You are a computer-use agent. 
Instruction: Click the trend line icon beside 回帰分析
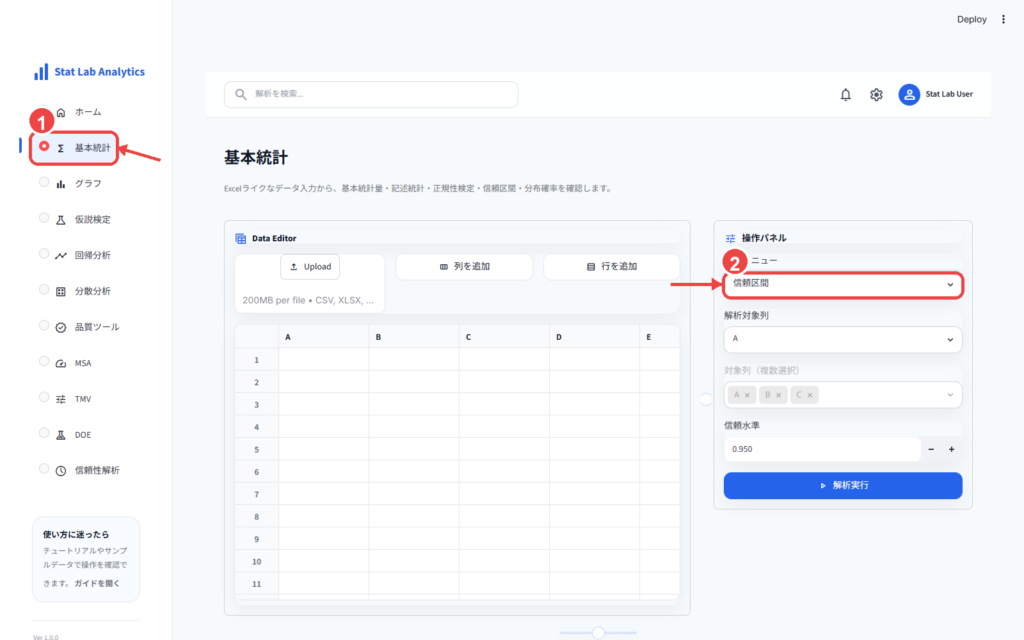[x=61, y=255]
